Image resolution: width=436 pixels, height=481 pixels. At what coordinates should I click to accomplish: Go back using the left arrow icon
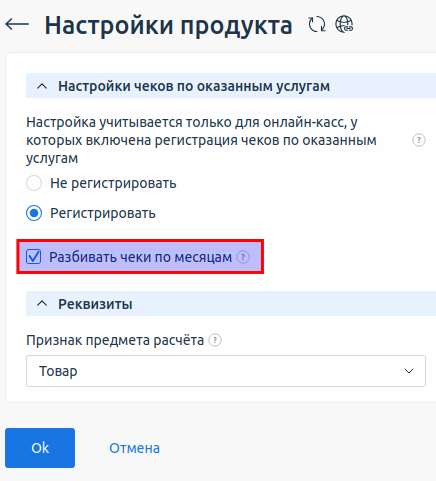17,25
